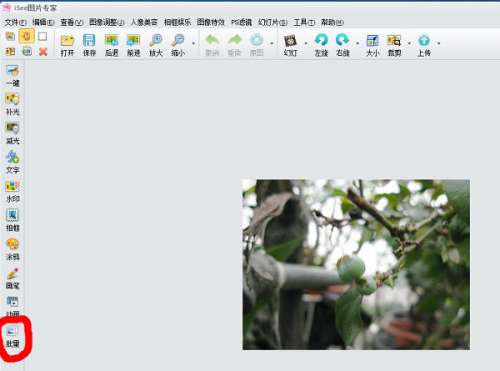Click the 保存 (Save) disk icon
The width and height of the screenshot is (500, 371).
click(x=89, y=45)
